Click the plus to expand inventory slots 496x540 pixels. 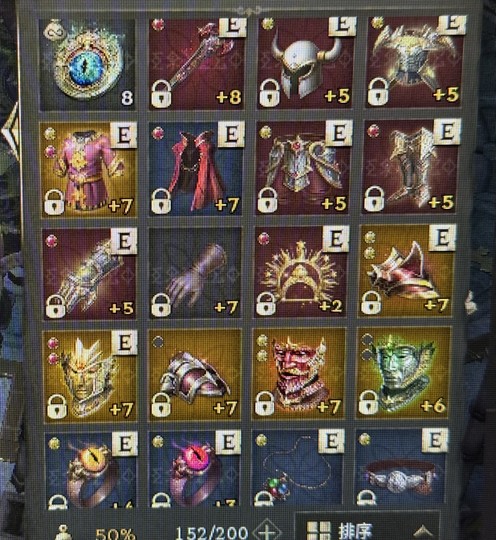point(266,531)
